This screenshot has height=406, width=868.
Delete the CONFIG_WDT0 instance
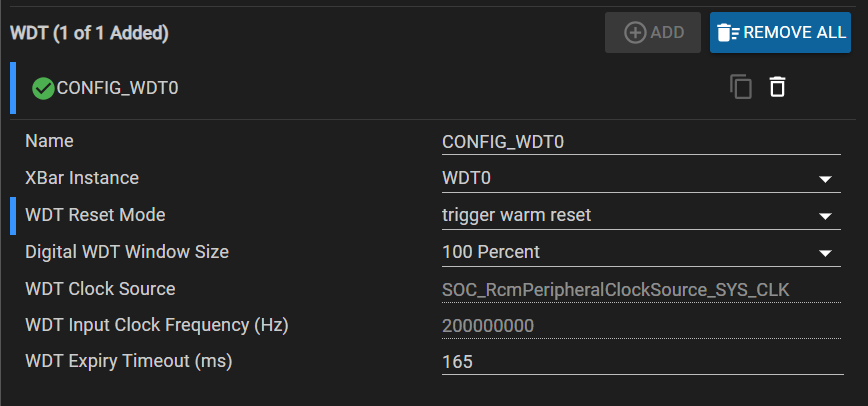(777, 88)
